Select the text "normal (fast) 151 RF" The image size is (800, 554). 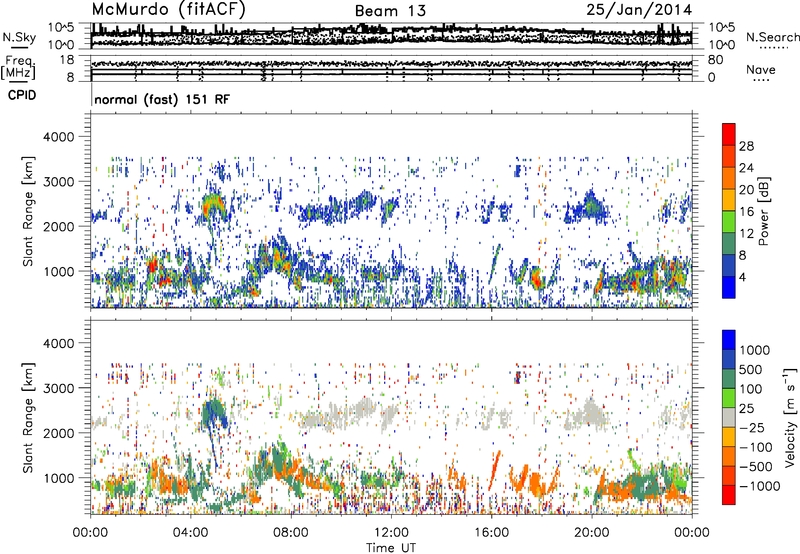(162, 99)
